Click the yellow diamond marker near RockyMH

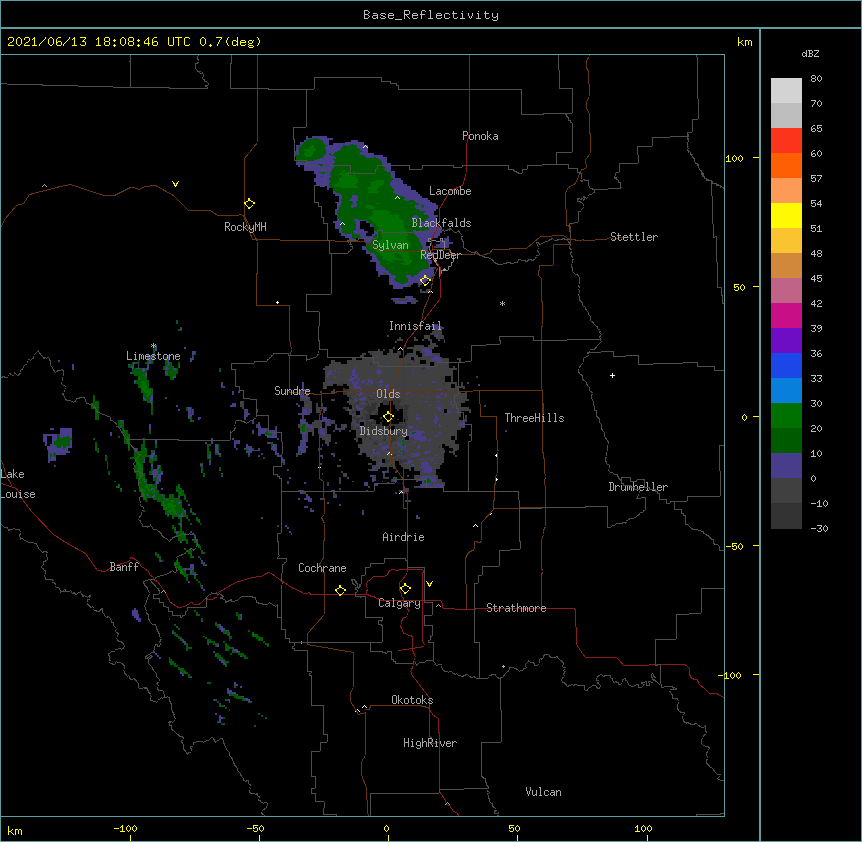(x=249, y=203)
